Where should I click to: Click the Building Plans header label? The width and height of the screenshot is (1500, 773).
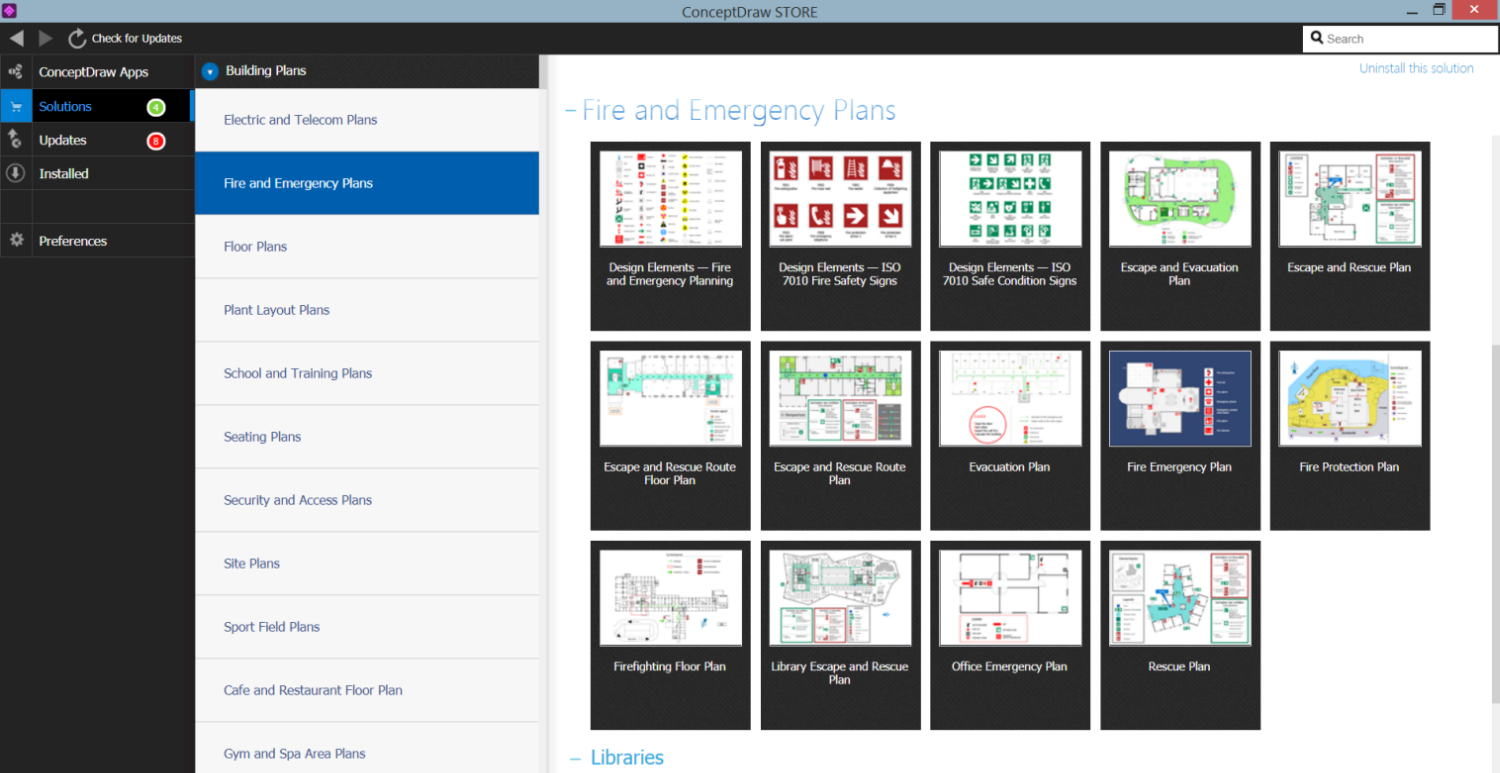(266, 71)
